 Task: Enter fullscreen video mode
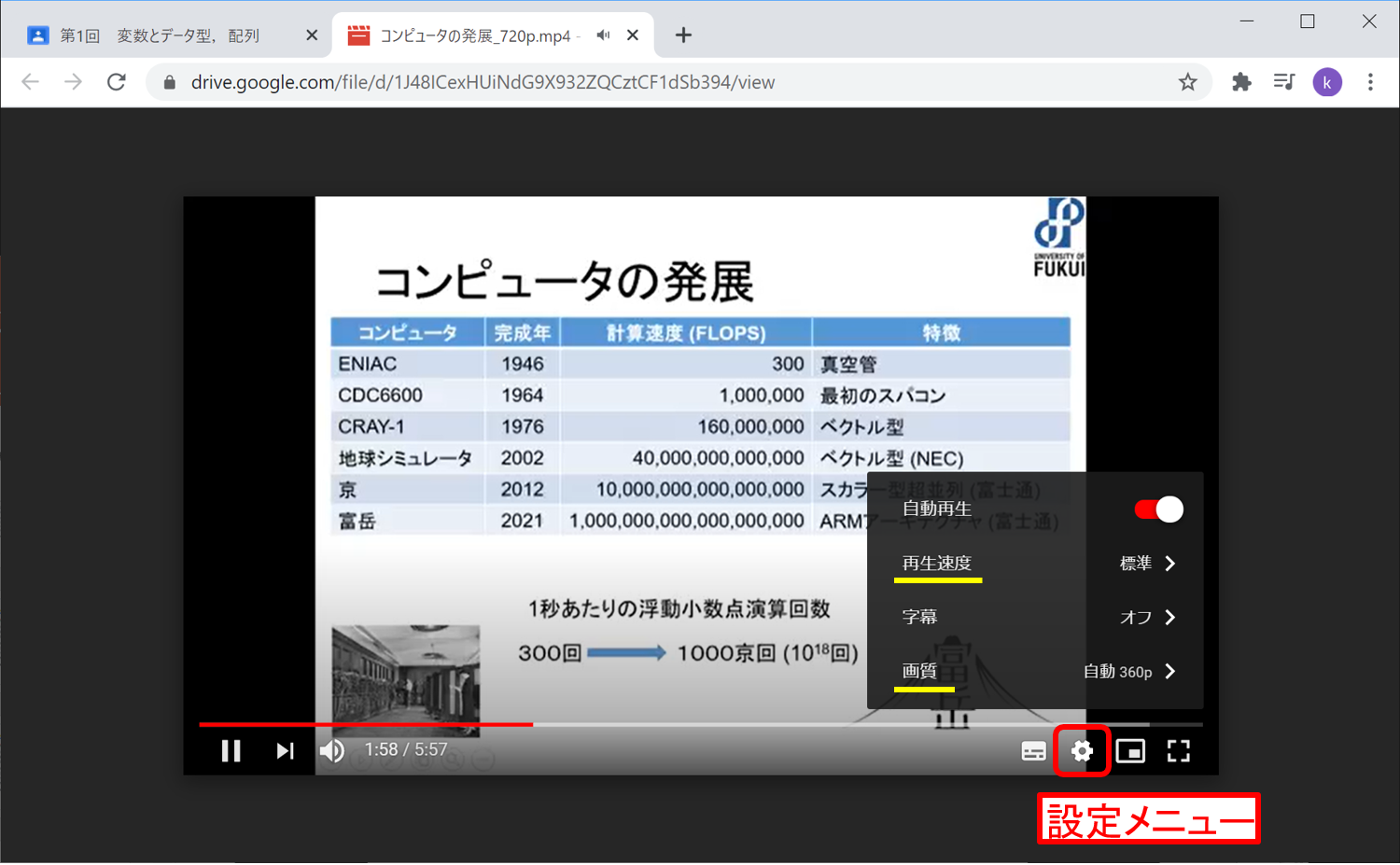click(x=1179, y=751)
